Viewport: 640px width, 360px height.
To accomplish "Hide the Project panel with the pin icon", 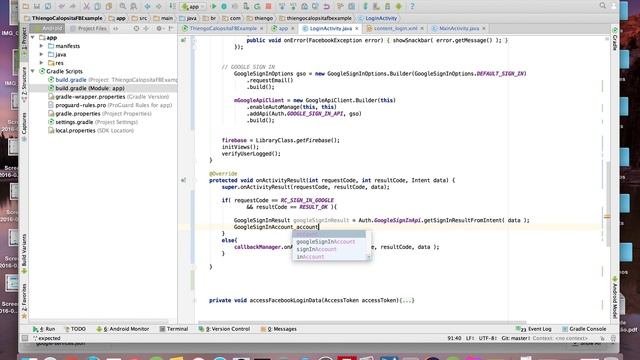I will point(171,28).
